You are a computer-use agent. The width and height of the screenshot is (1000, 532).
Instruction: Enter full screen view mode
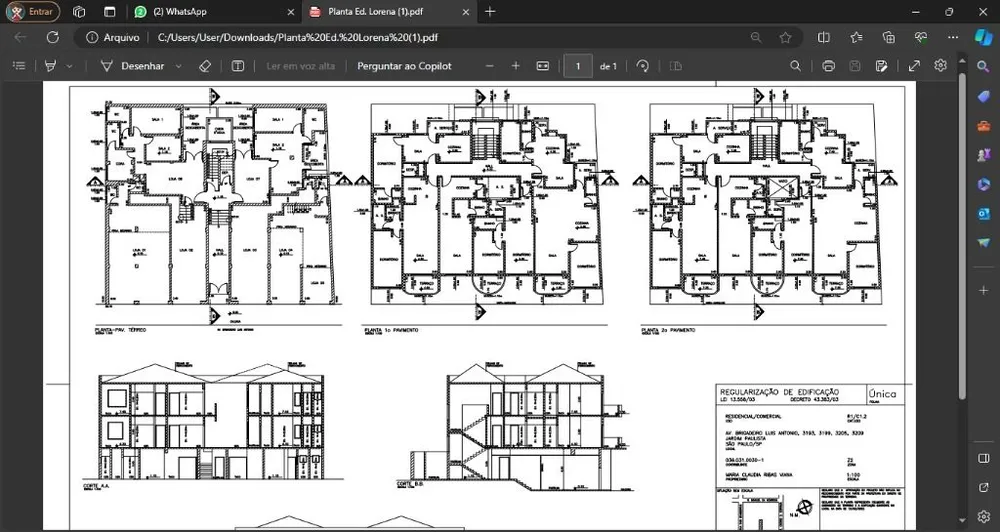[x=914, y=66]
